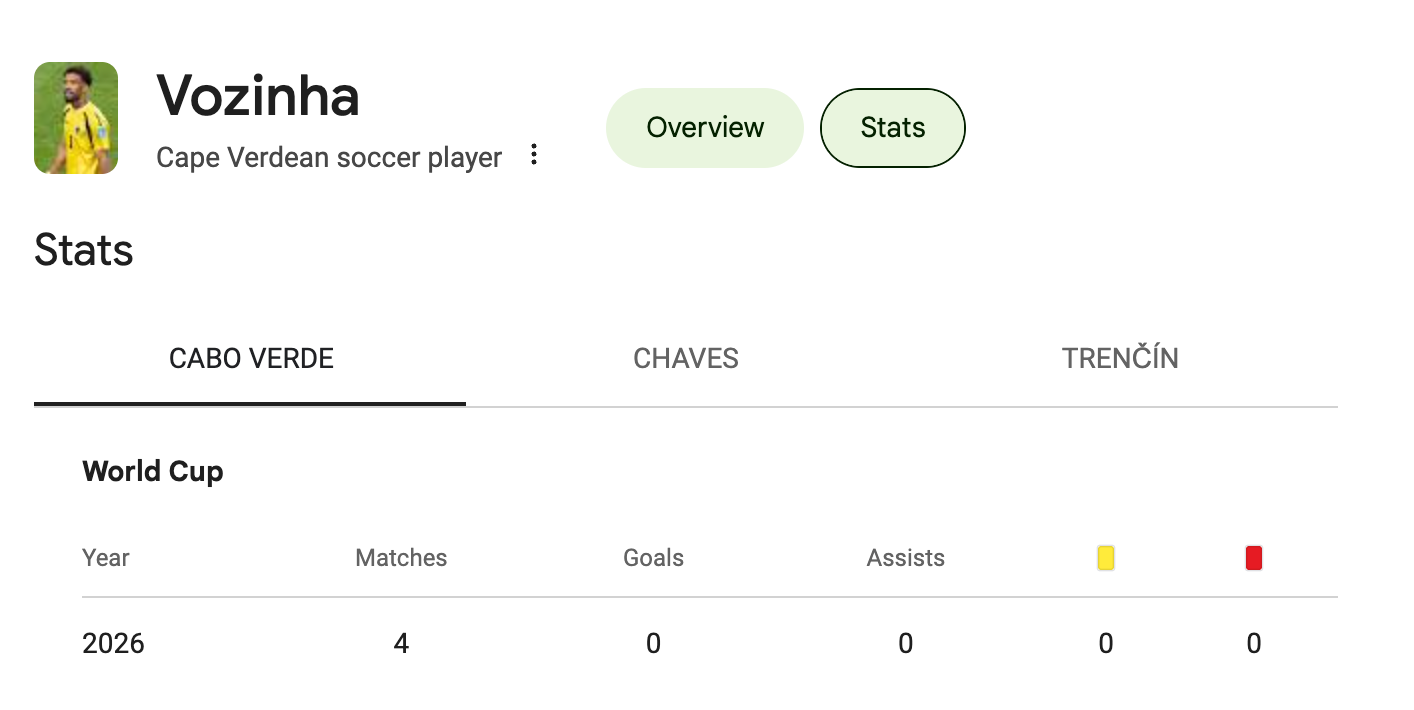
Task: Click the Cape Verdean soccer player subtitle
Action: 329,158
